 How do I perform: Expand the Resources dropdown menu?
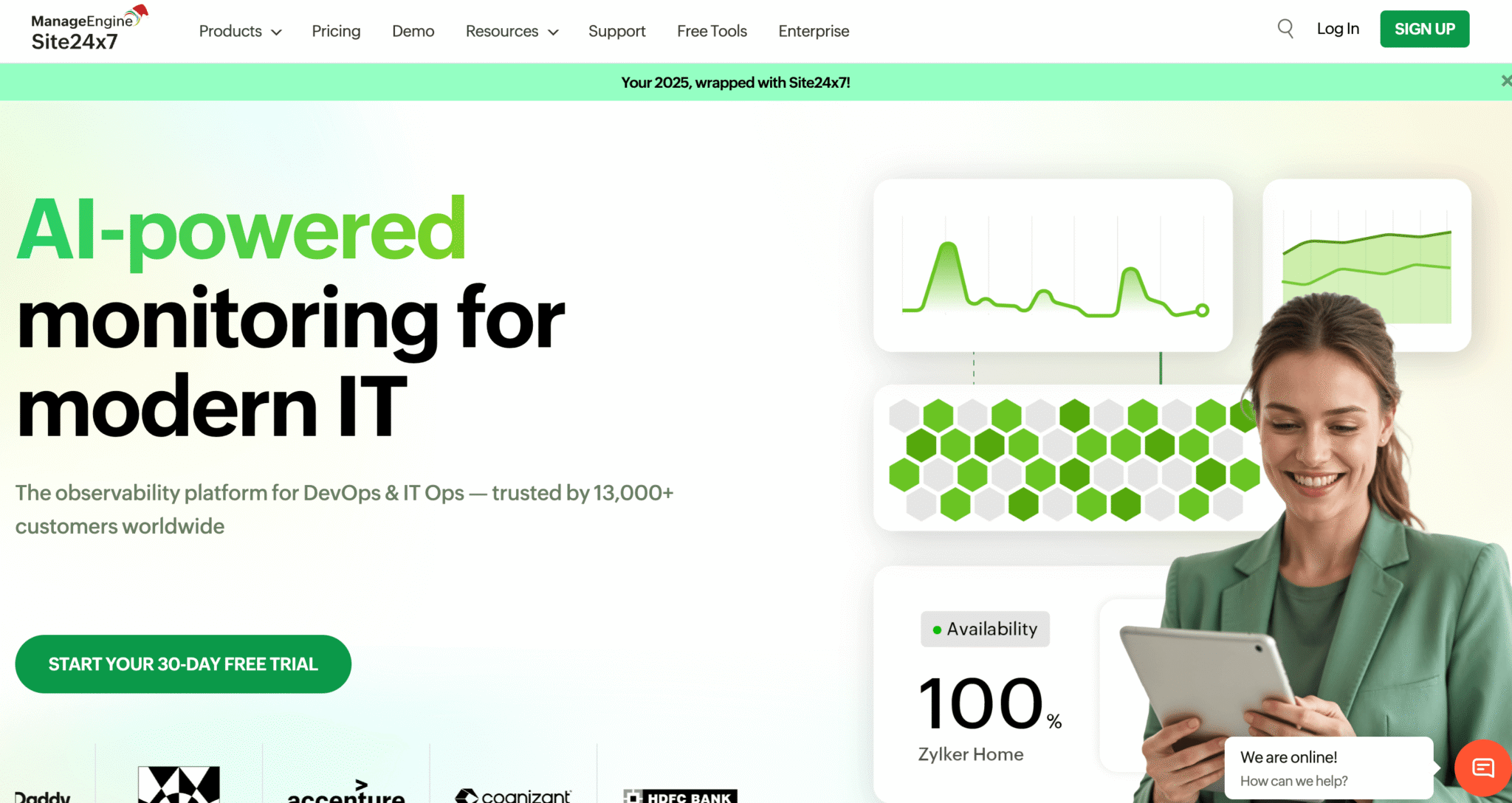tap(502, 31)
